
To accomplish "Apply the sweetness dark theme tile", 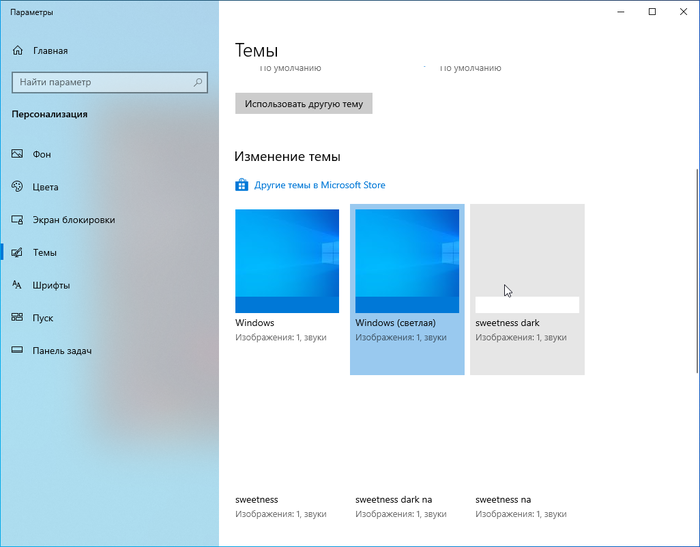I will click(x=527, y=289).
